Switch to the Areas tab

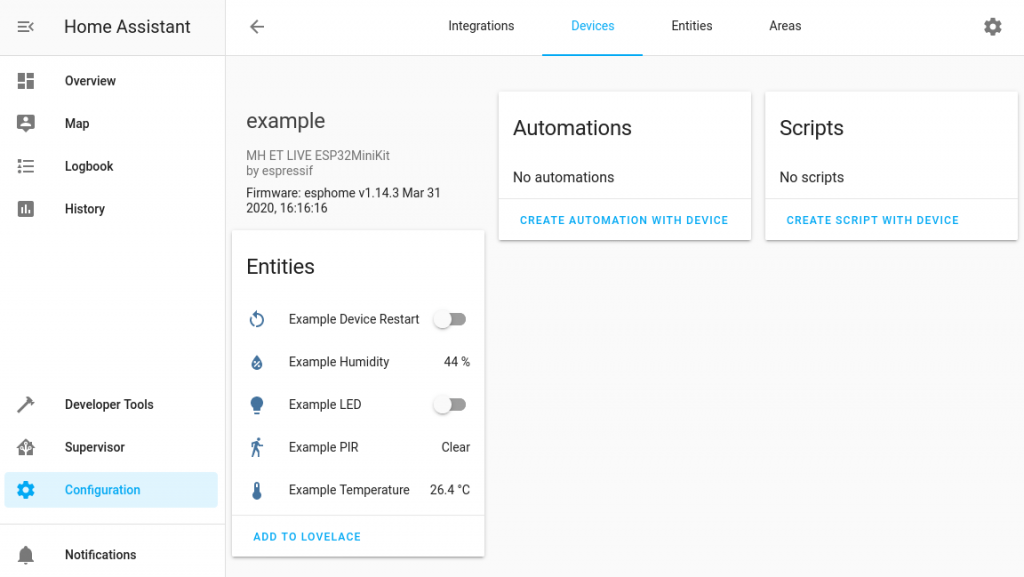785,26
